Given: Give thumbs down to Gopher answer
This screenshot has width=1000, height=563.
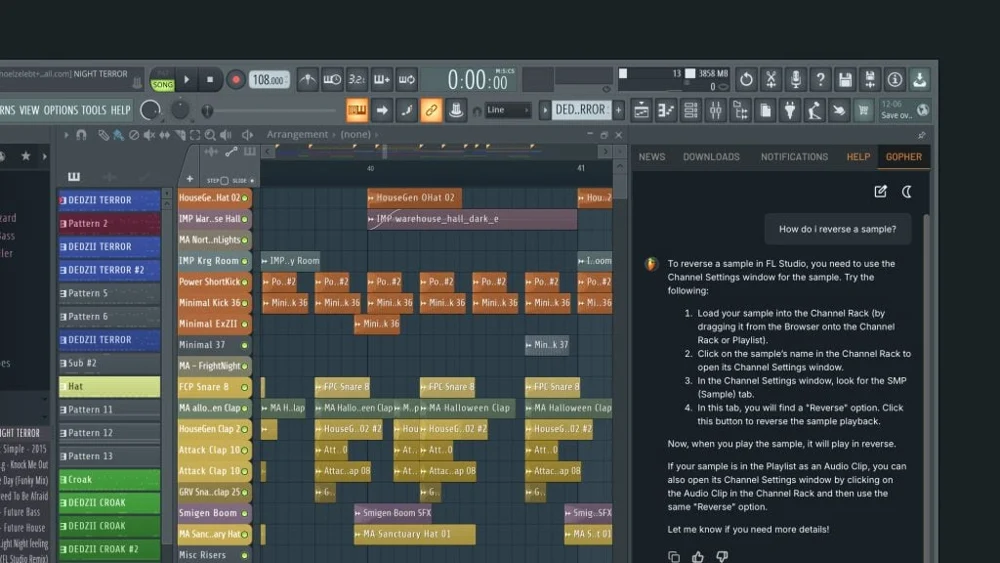Looking at the screenshot, I should coord(722,557).
